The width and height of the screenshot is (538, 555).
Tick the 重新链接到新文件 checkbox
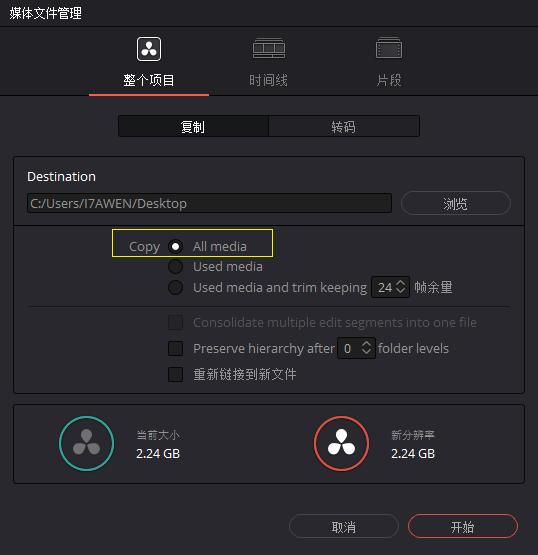click(176, 374)
